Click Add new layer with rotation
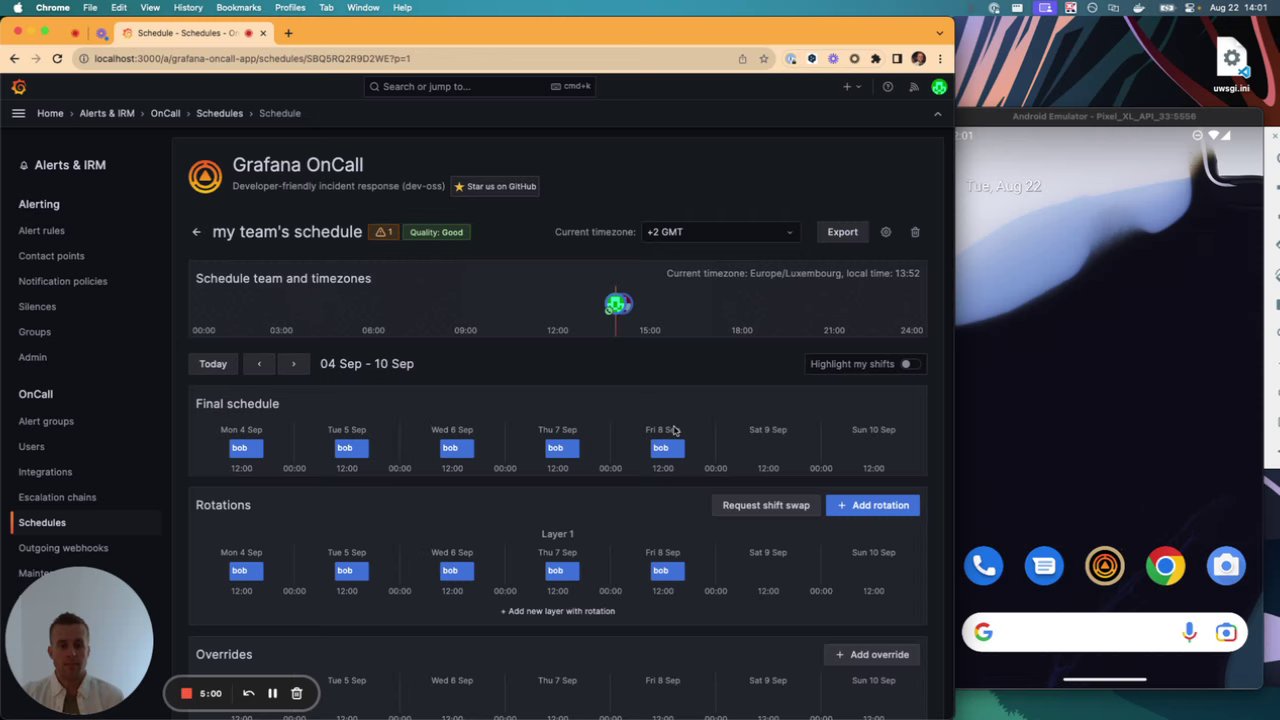Image resolution: width=1280 pixels, height=720 pixels. tap(558, 611)
